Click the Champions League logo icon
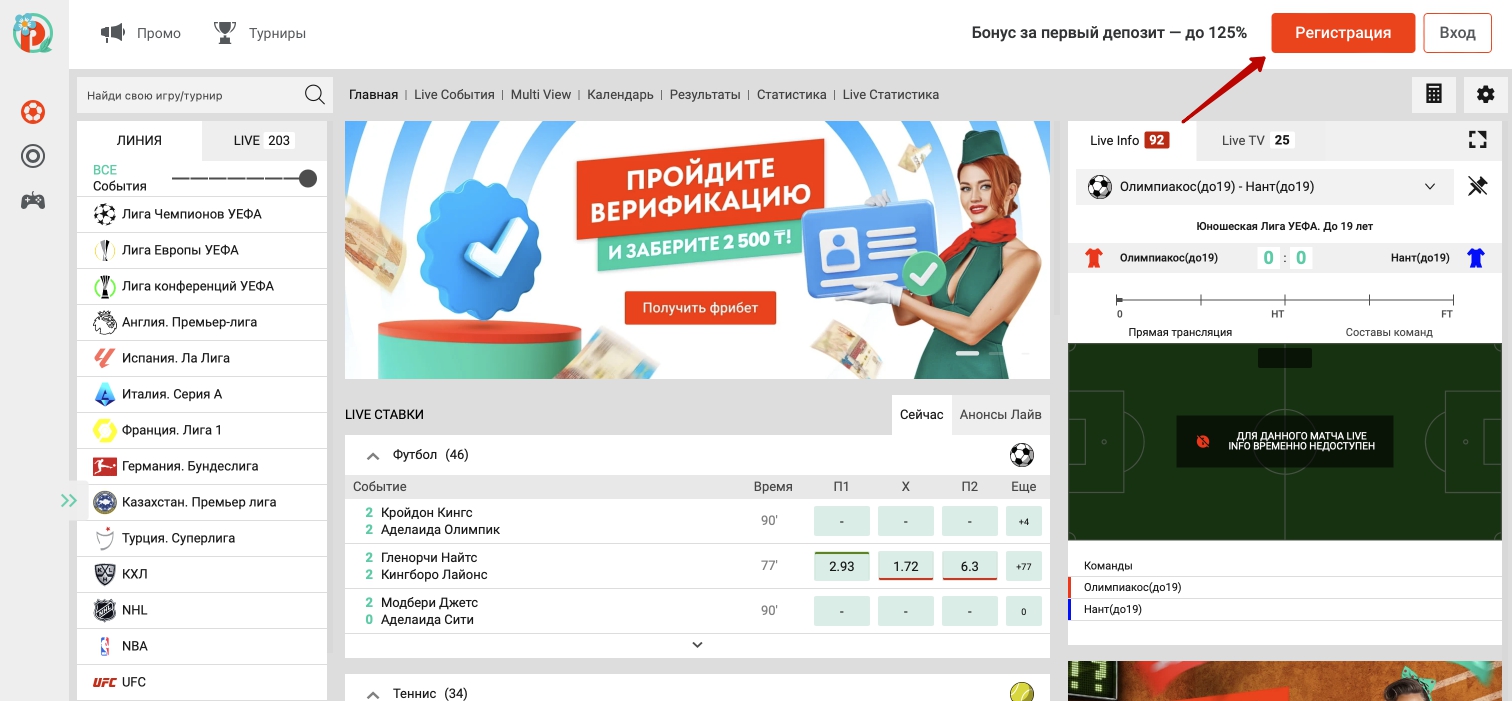The image size is (1512, 701). (x=104, y=214)
